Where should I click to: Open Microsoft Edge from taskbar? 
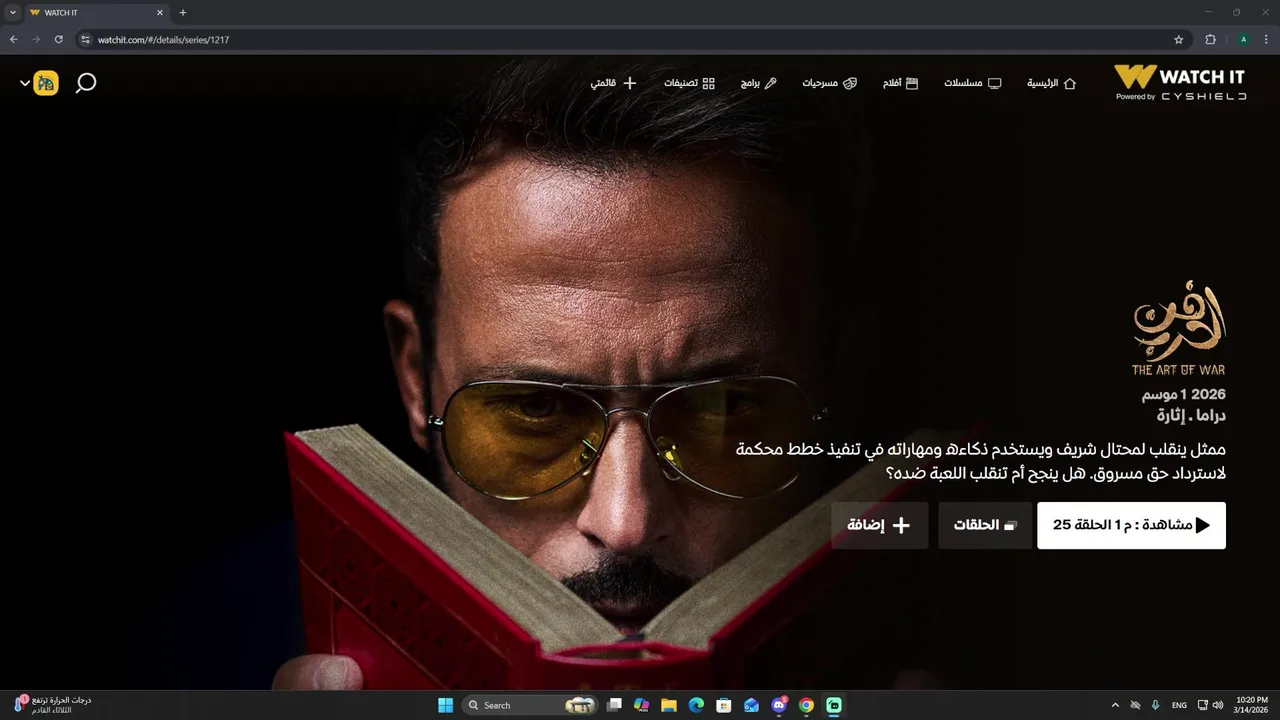coord(696,705)
